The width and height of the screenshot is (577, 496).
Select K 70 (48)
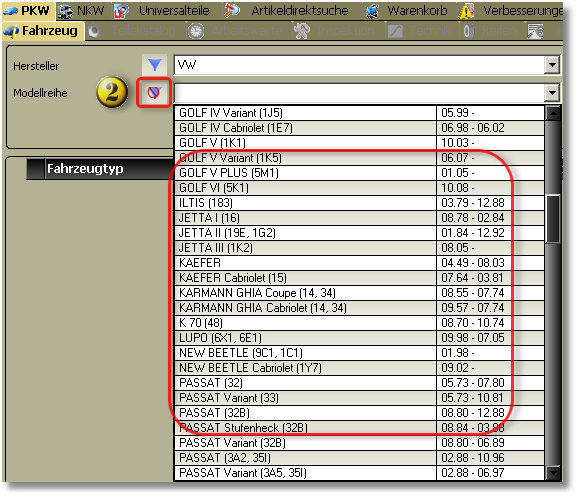tap(359, 323)
